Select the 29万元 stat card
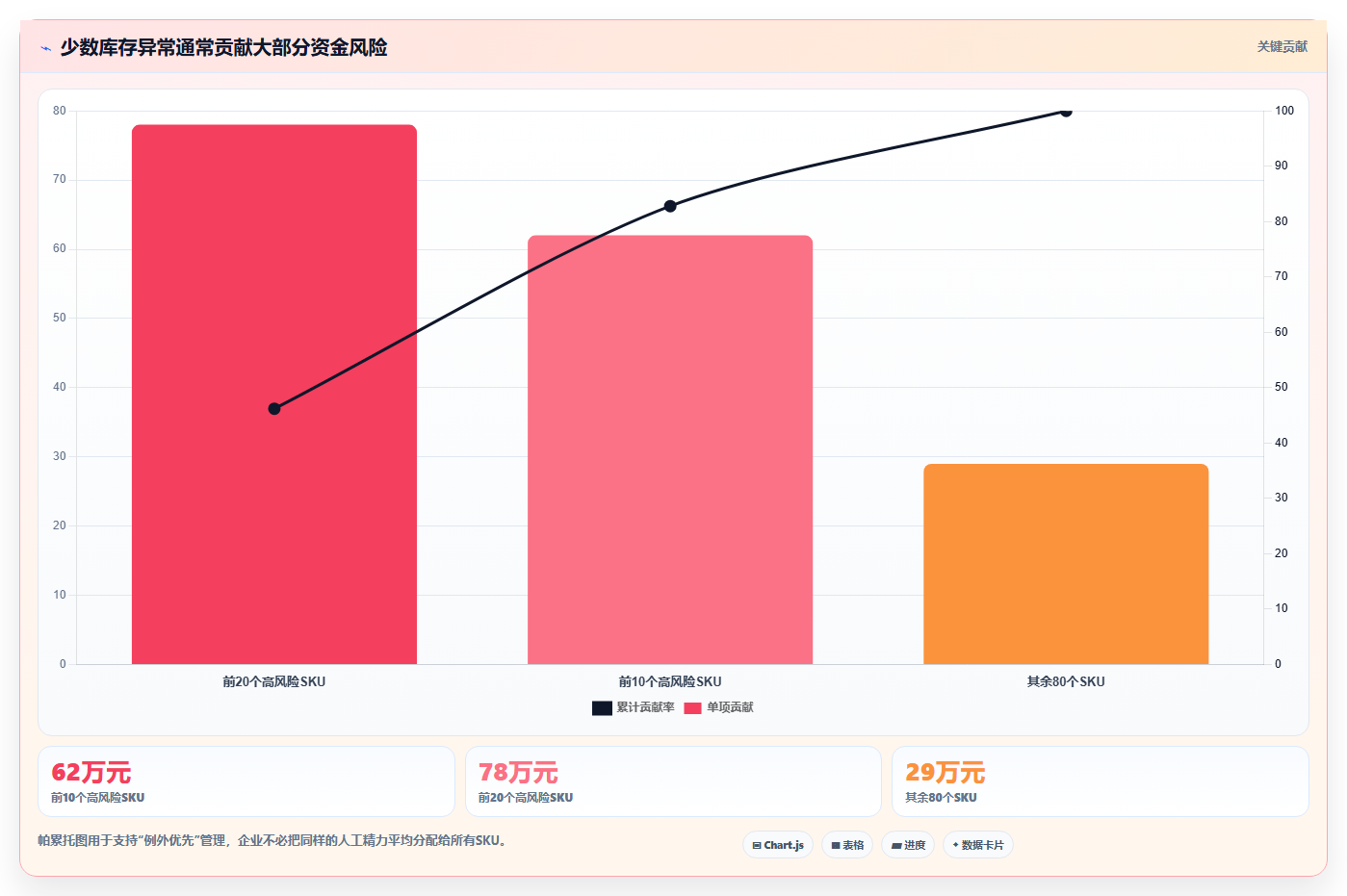The width and height of the screenshot is (1347, 896). pos(1101,781)
